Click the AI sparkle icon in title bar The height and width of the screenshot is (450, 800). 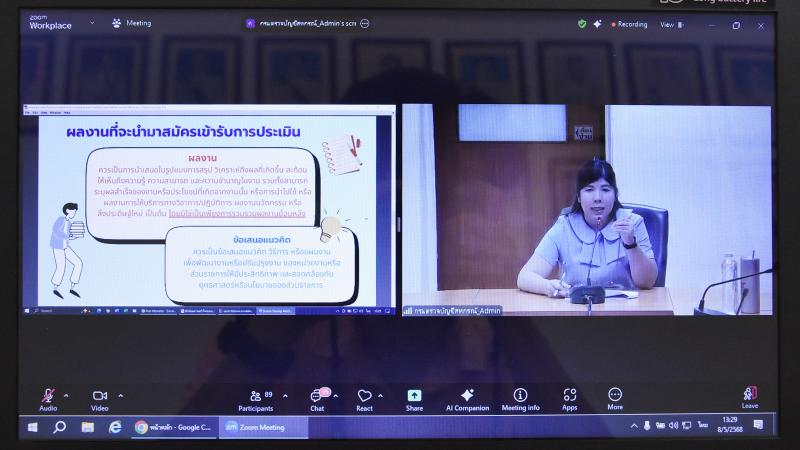[x=597, y=24]
